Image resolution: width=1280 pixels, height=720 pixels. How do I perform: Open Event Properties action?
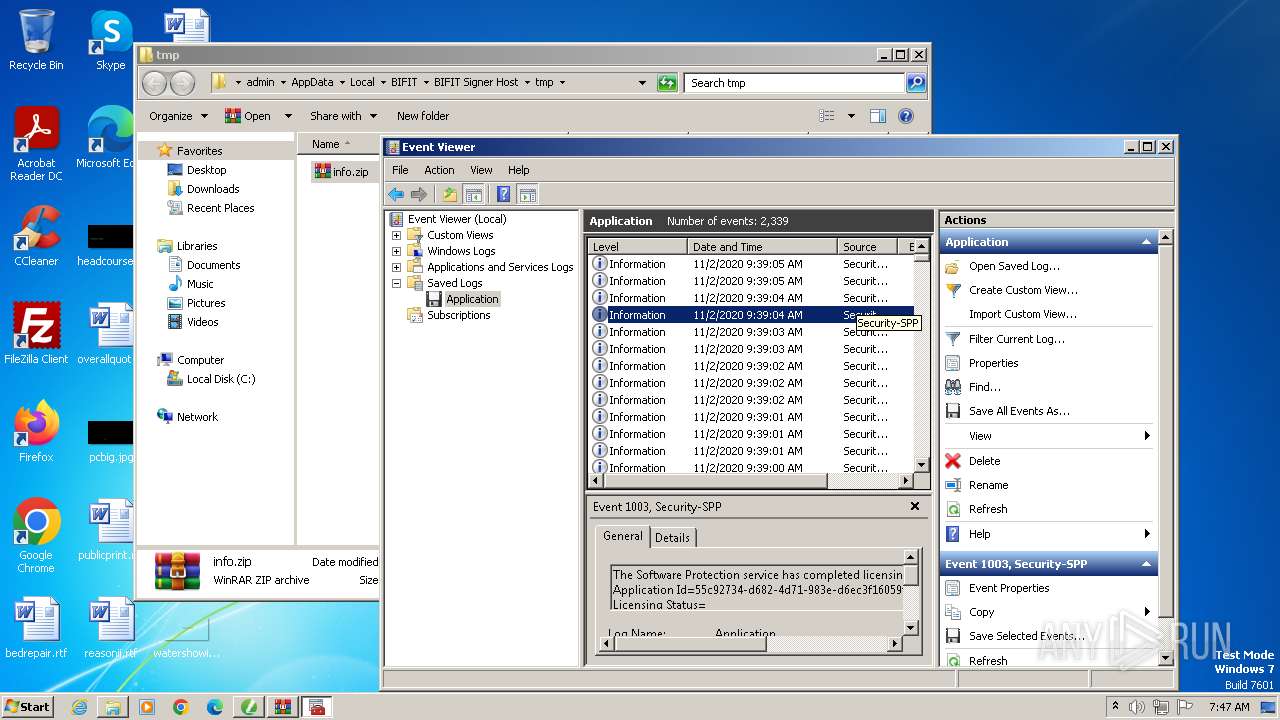tap(1009, 588)
